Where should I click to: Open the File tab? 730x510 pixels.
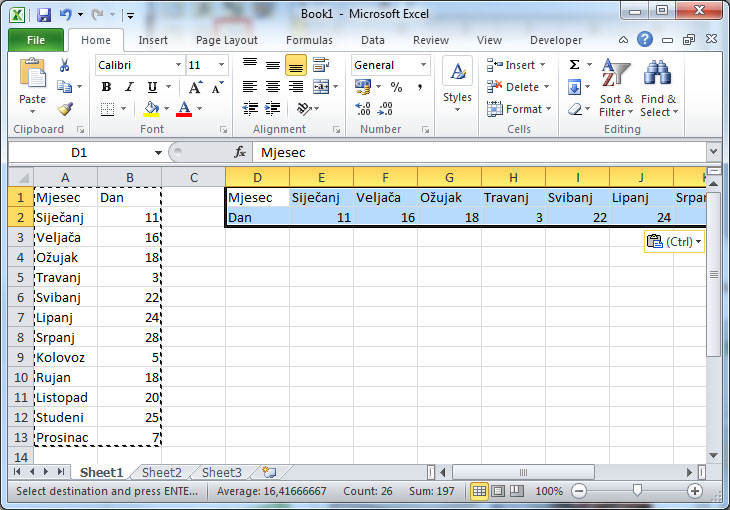(x=36, y=40)
